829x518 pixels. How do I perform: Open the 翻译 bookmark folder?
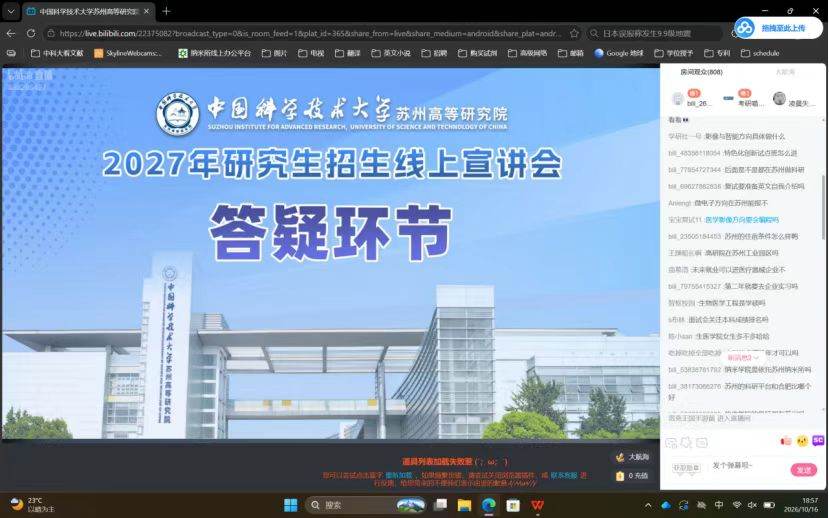347,53
